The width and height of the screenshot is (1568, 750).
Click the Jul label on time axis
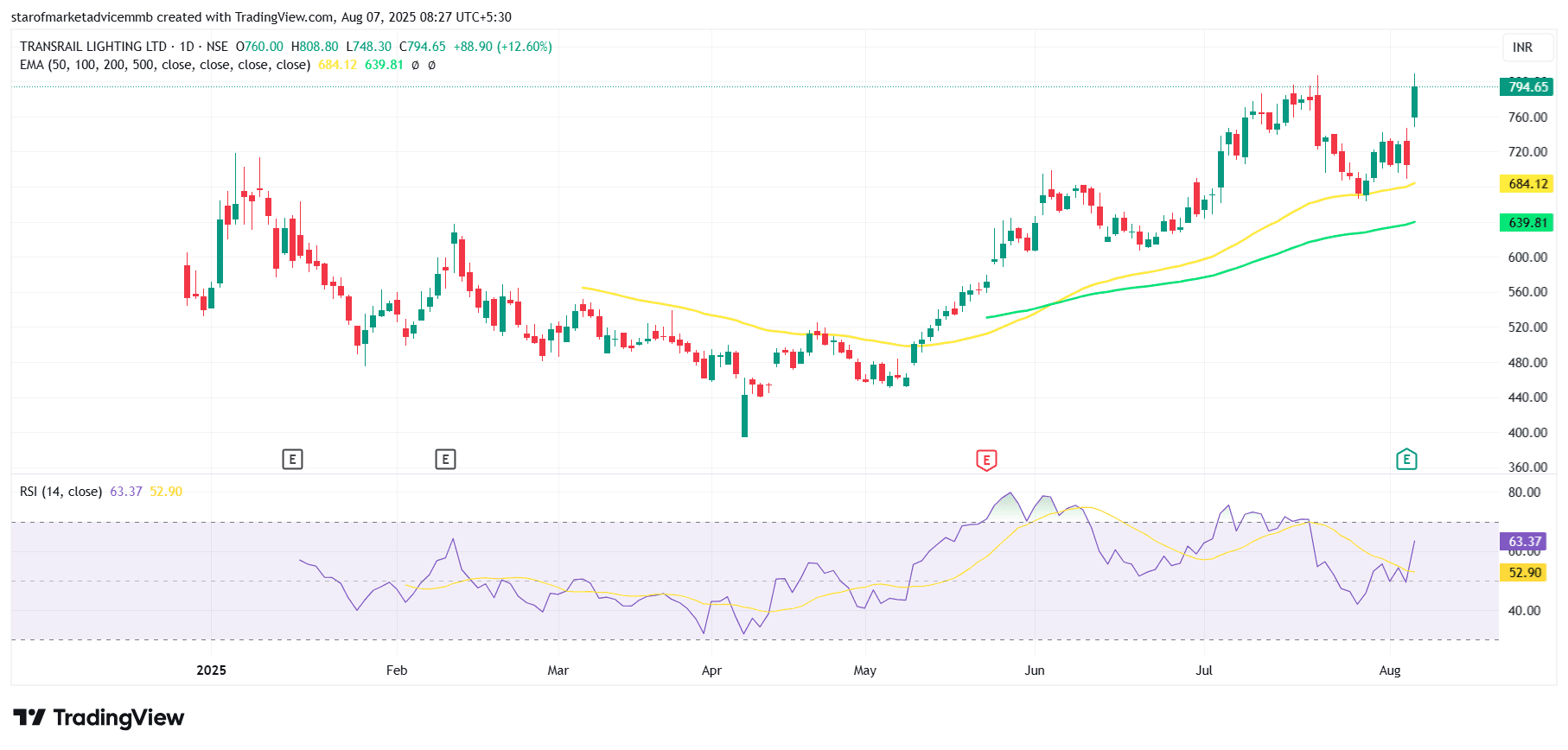(1204, 671)
